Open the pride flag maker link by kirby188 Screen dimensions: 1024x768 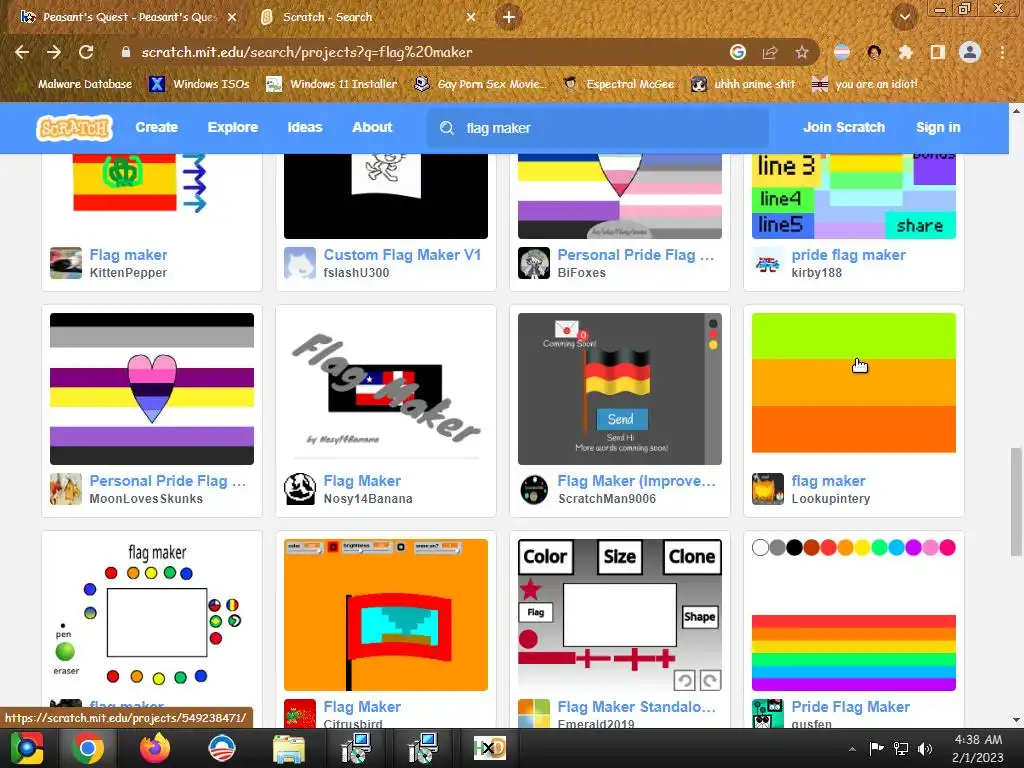[x=848, y=255]
